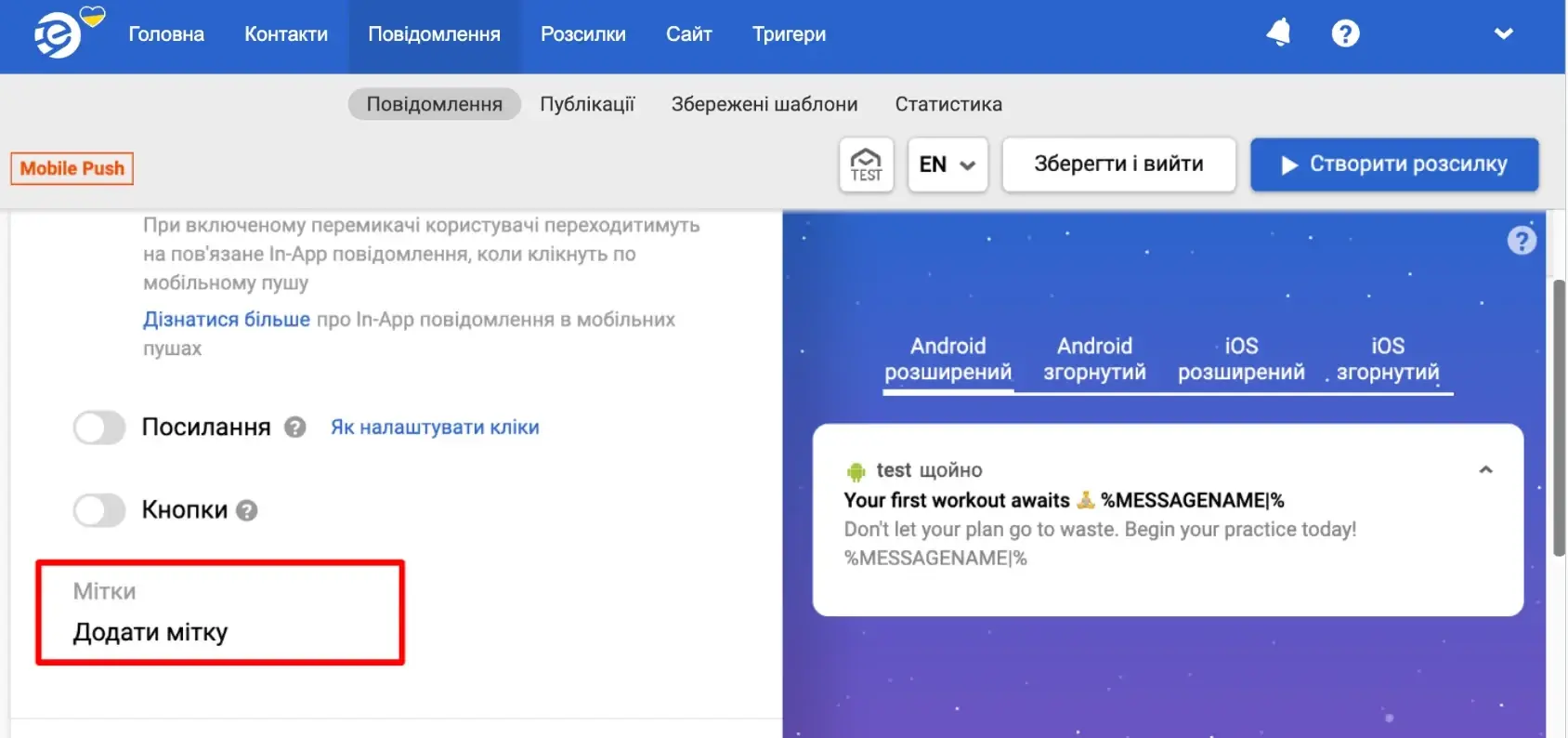
Task: Toggle the Посилання switch
Action: [99, 428]
